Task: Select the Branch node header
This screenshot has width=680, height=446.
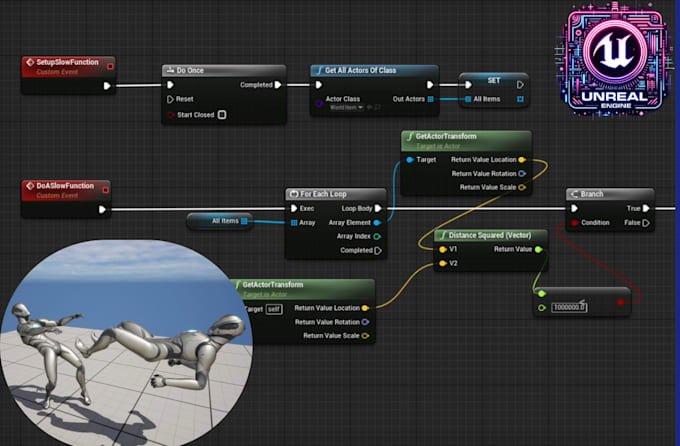Action: [x=610, y=194]
